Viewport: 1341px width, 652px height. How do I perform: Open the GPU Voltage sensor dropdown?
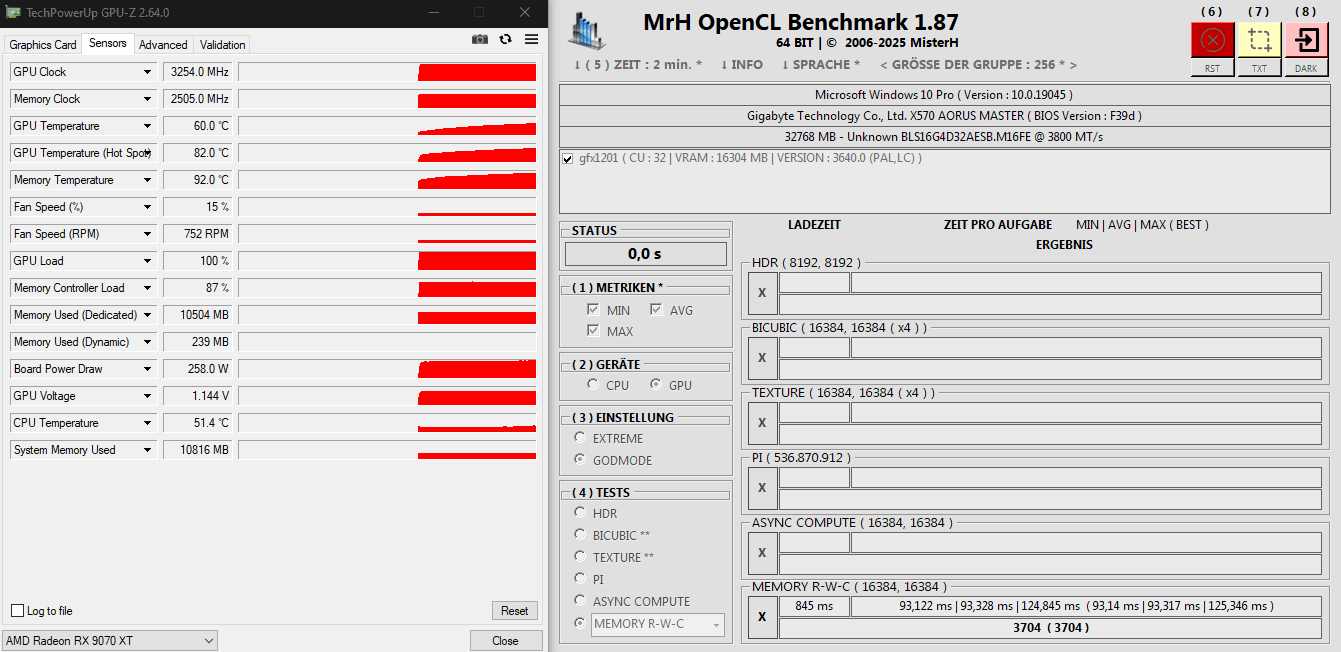[x=148, y=396]
